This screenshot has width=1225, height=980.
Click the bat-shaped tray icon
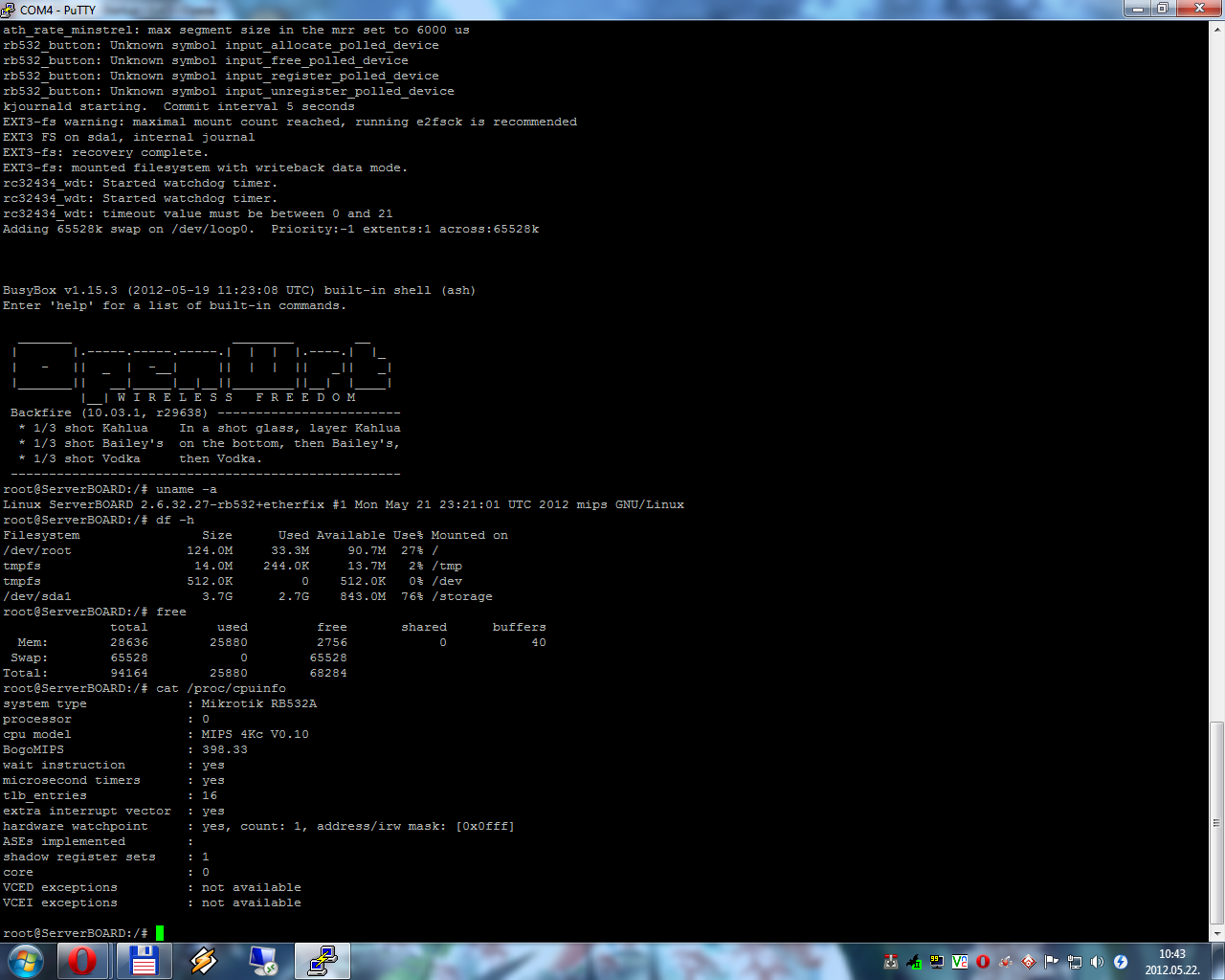tap(914, 962)
